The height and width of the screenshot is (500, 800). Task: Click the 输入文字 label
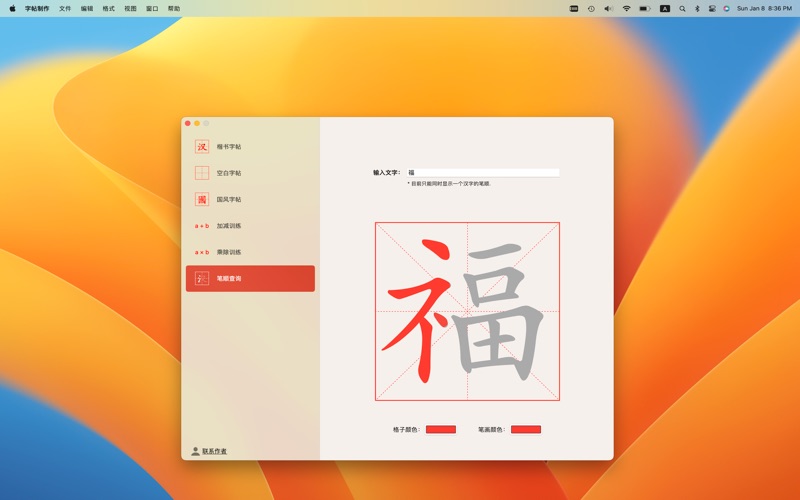[x=387, y=172]
